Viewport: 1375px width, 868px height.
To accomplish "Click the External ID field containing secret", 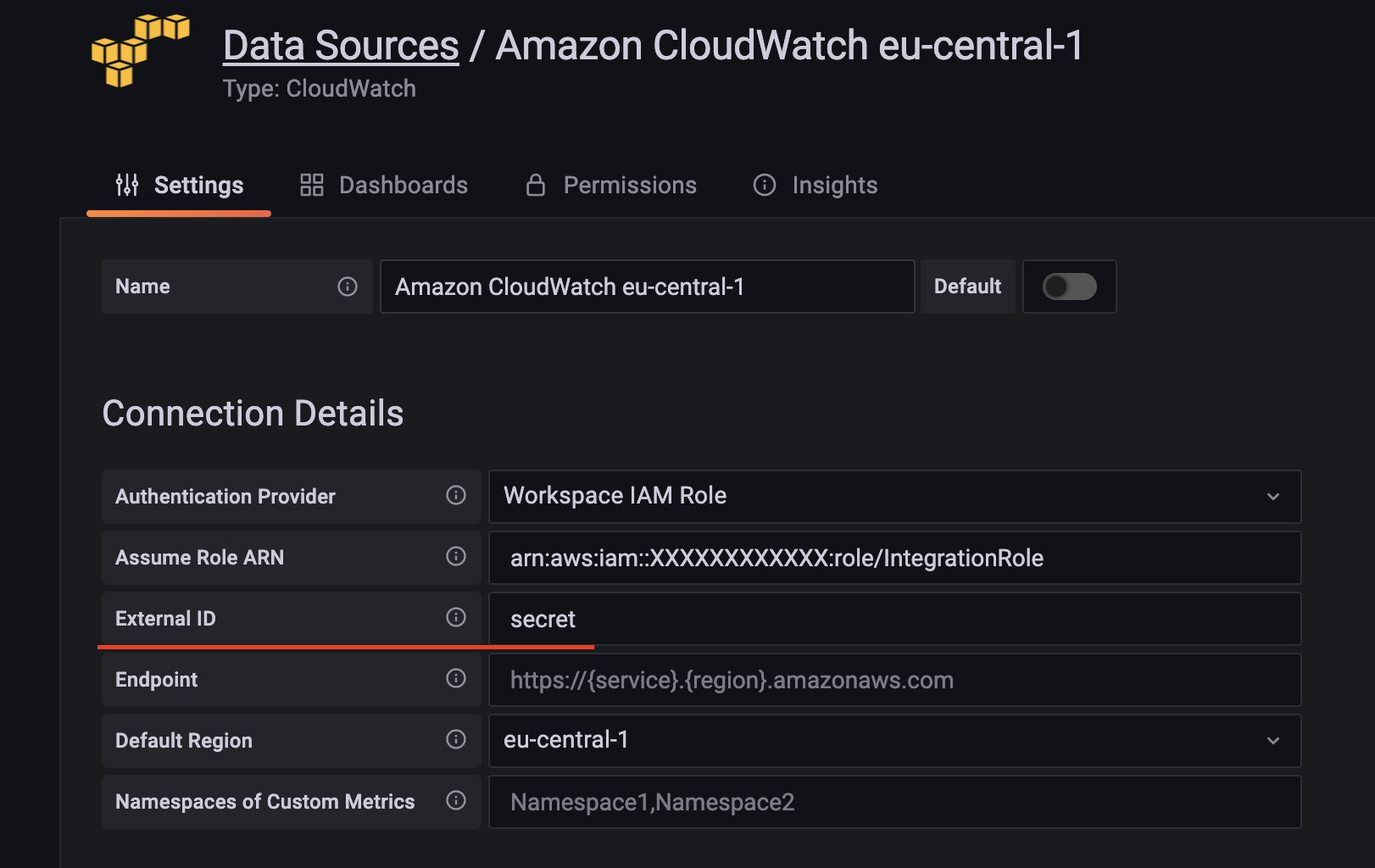I will coord(894,618).
